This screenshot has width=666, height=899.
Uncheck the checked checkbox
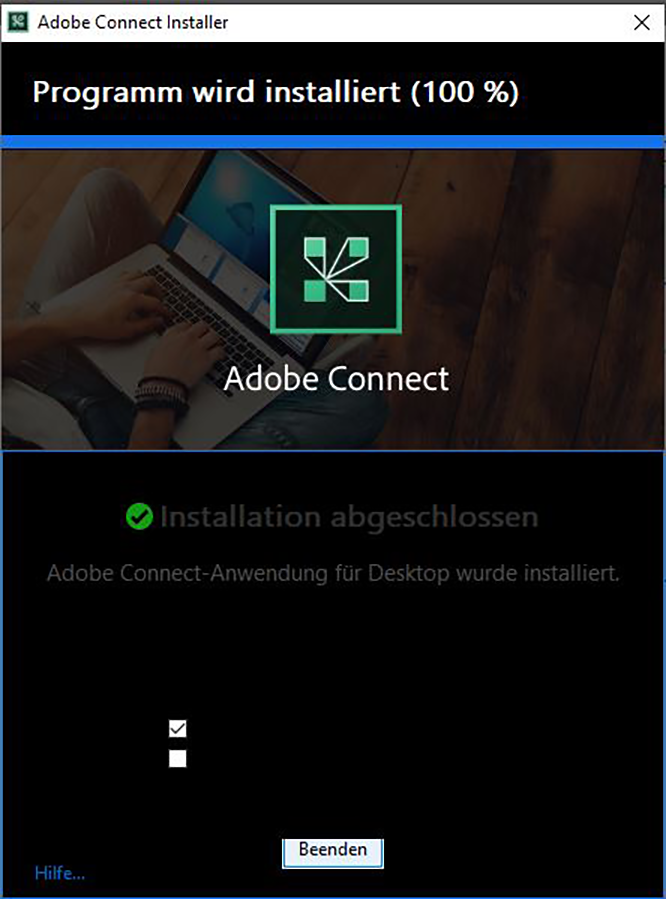[178, 729]
